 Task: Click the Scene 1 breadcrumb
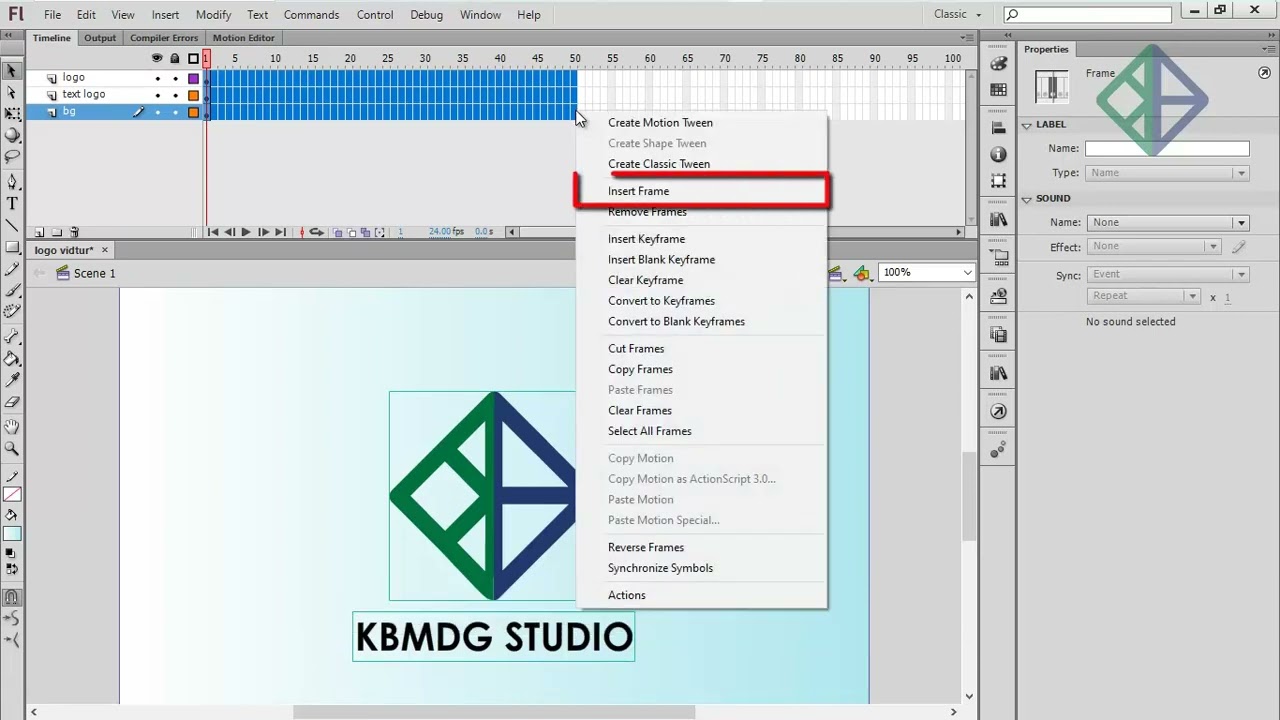pyautogui.click(x=94, y=273)
